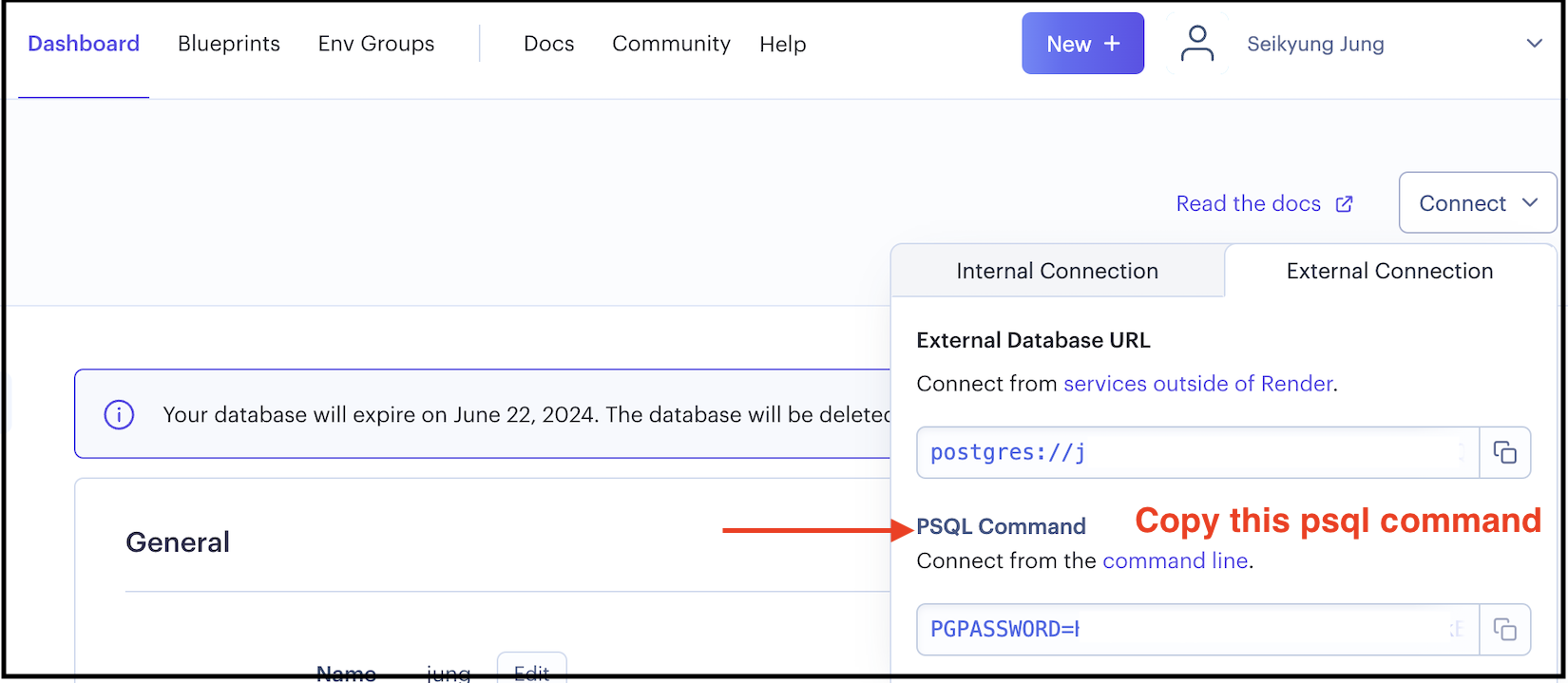
Task: Open the command line link
Action: coord(1175,561)
